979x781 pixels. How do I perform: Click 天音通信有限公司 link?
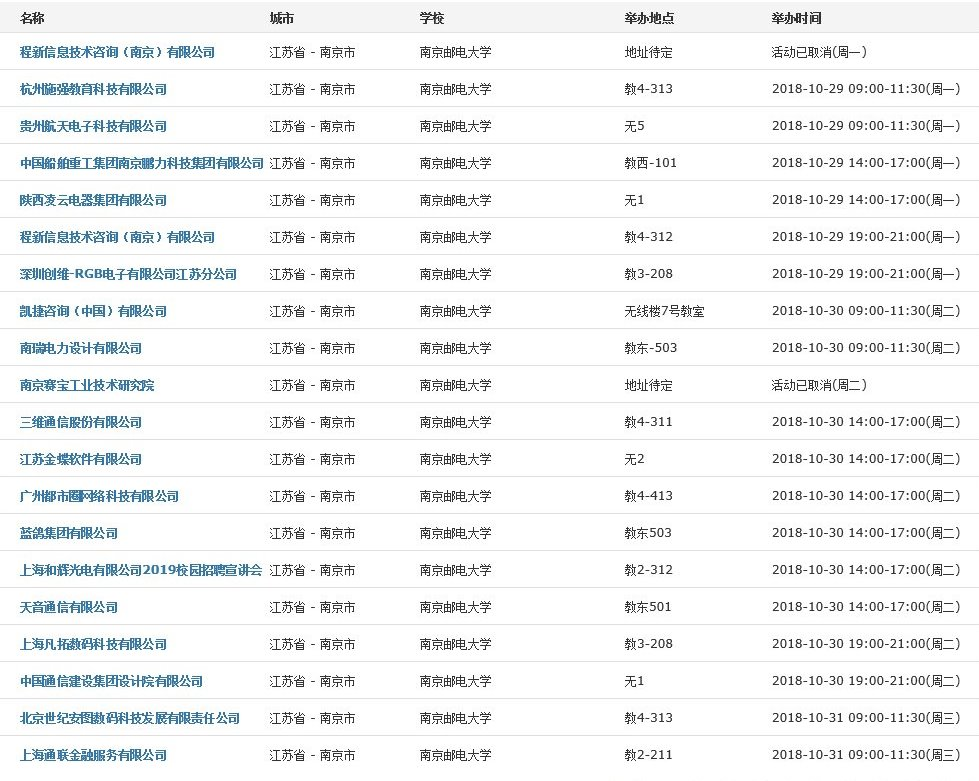coord(69,607)
